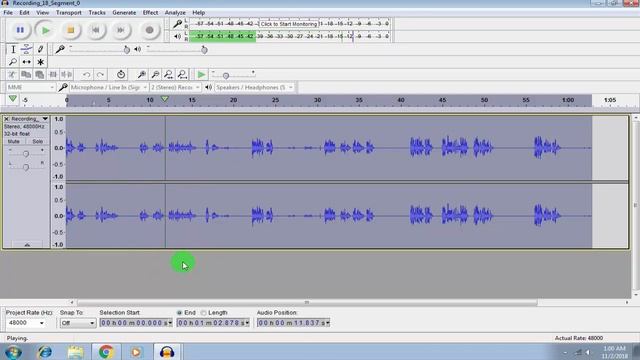Open the Transport menu

pyautogui.click(x=69, y=13)
